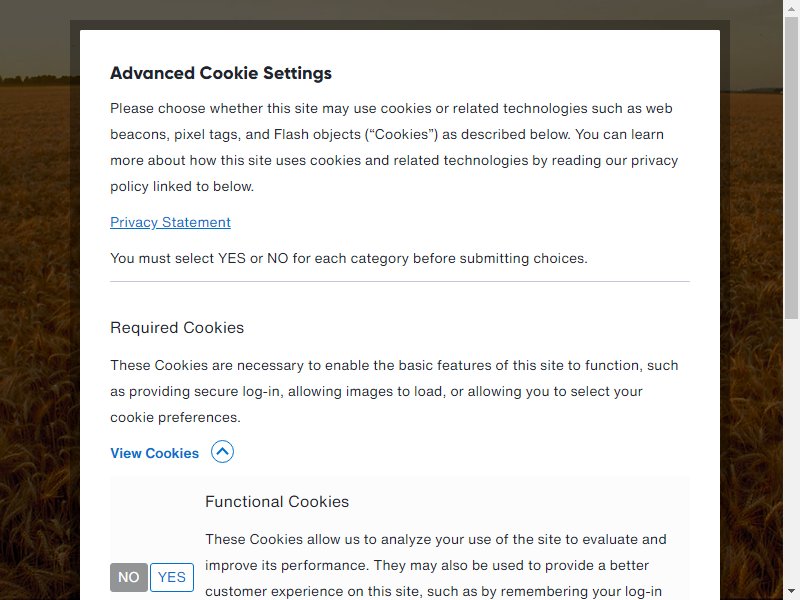Click the dark border above the dialog
800x600 pixels.
400,25
